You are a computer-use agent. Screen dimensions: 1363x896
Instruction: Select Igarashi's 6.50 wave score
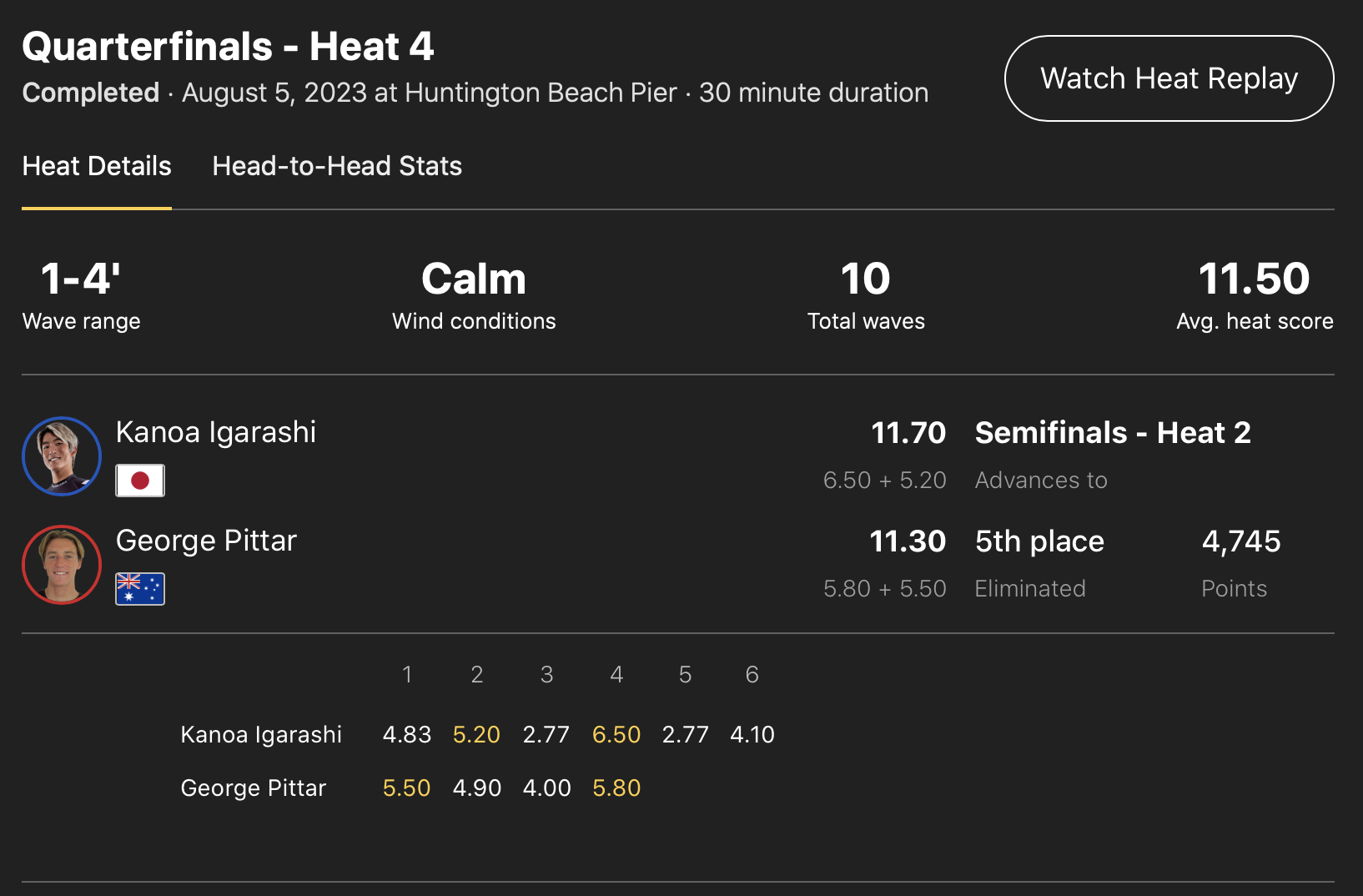click(616, 735)
